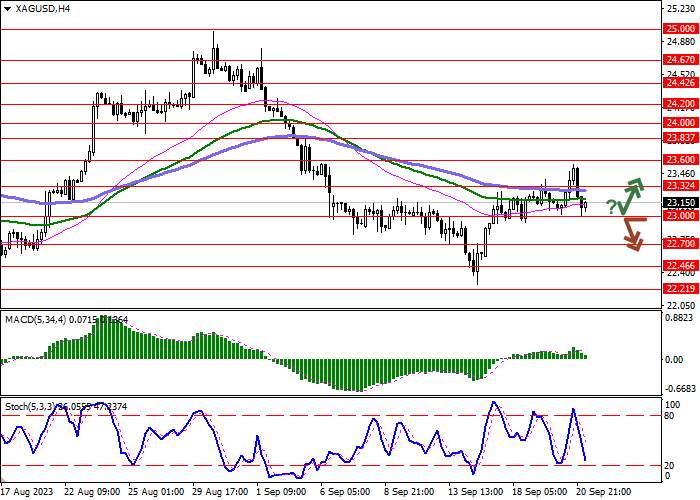Click the Stochastic scale value 100

click(x=673, y=405)
